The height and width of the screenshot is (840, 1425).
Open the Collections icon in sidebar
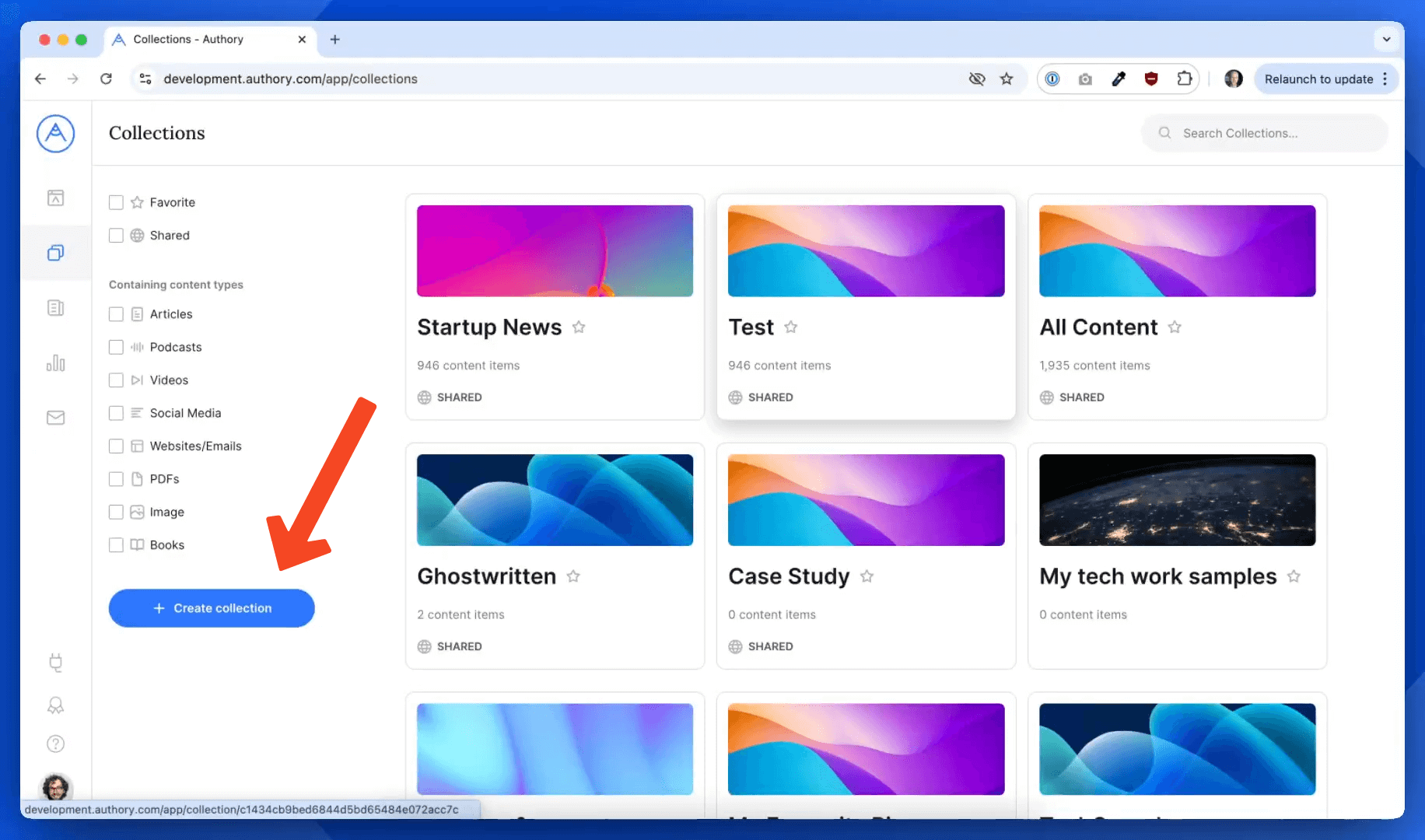55,253
